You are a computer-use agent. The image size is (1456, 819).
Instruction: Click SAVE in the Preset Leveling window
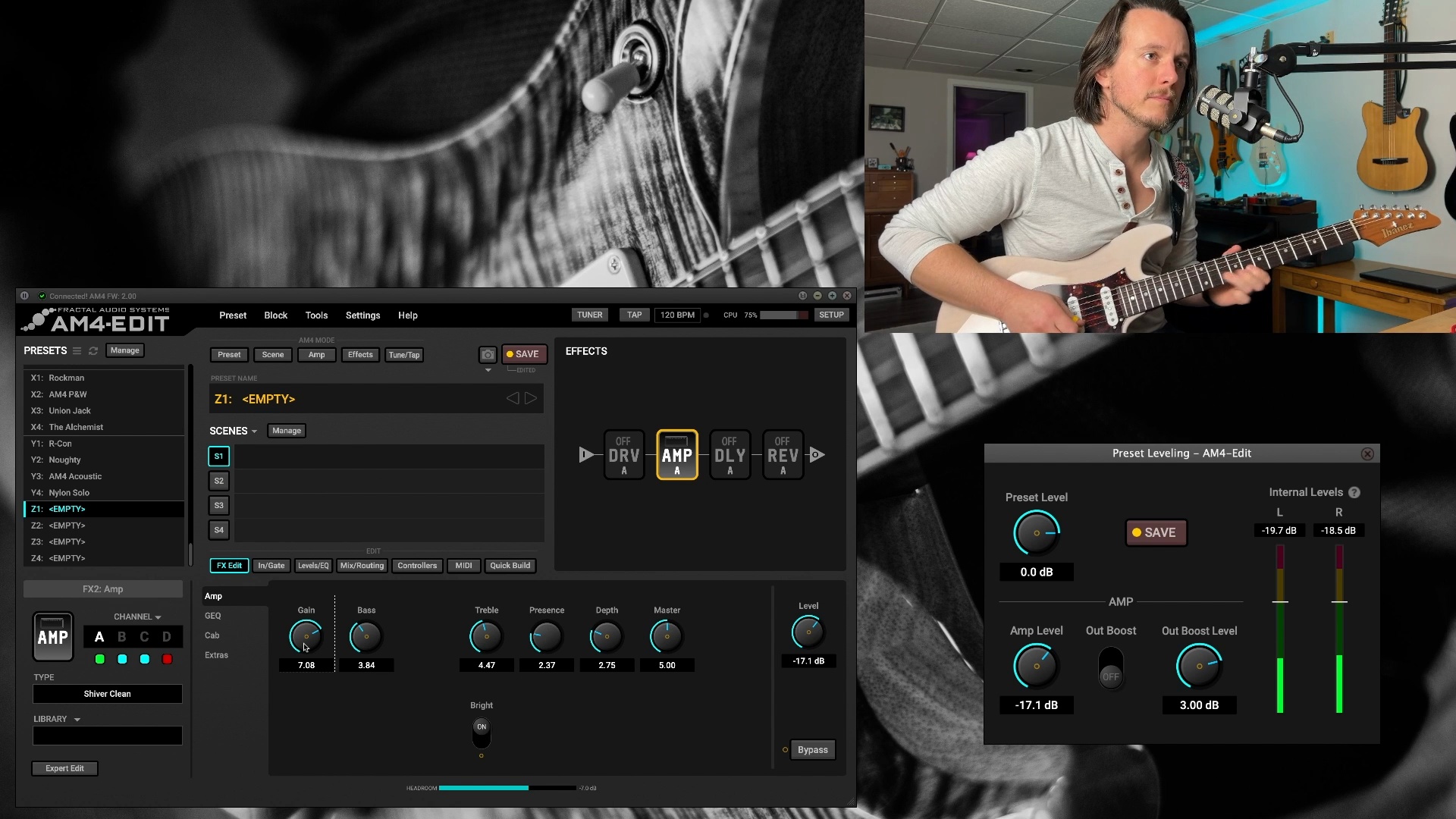[1156, 533]
